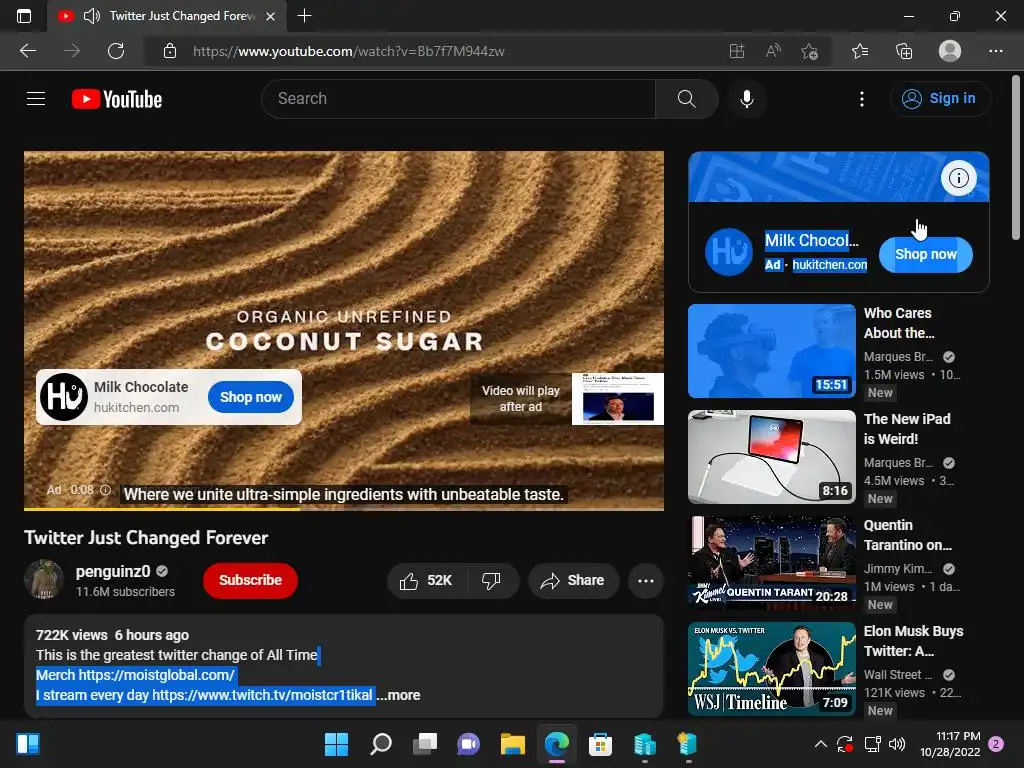This screenshot has height=768, width=1024.
Task: View site information lock icon
Action: 170,51
